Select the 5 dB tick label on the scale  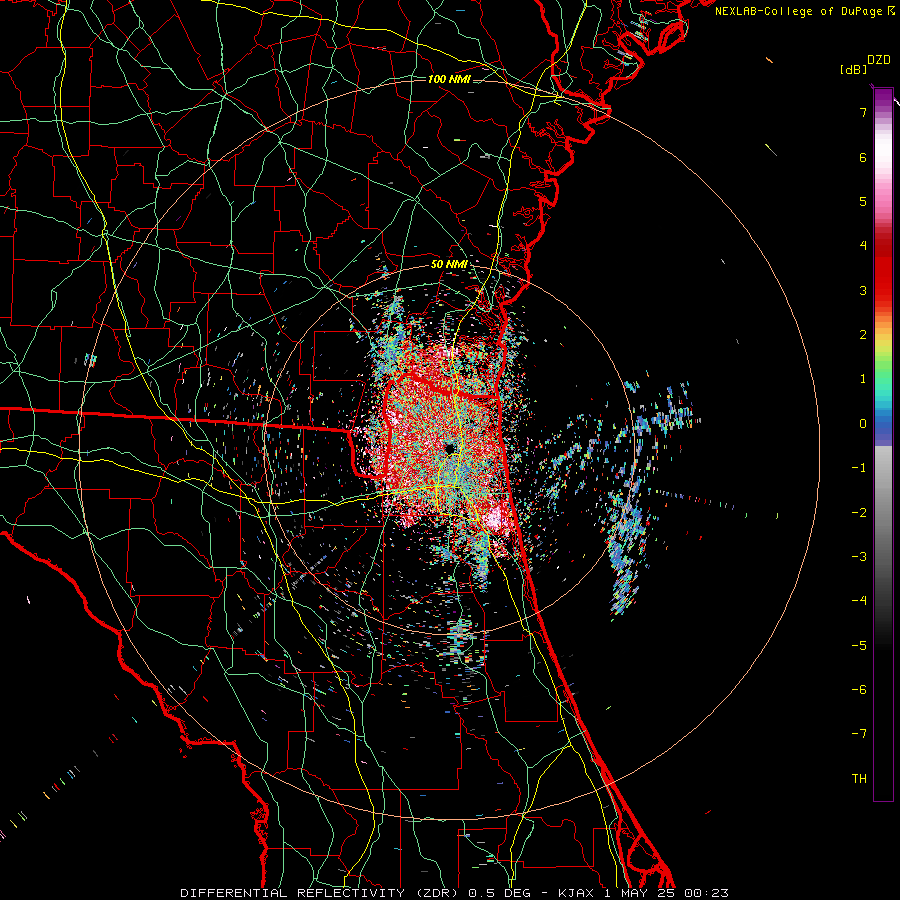coord(863,201)
